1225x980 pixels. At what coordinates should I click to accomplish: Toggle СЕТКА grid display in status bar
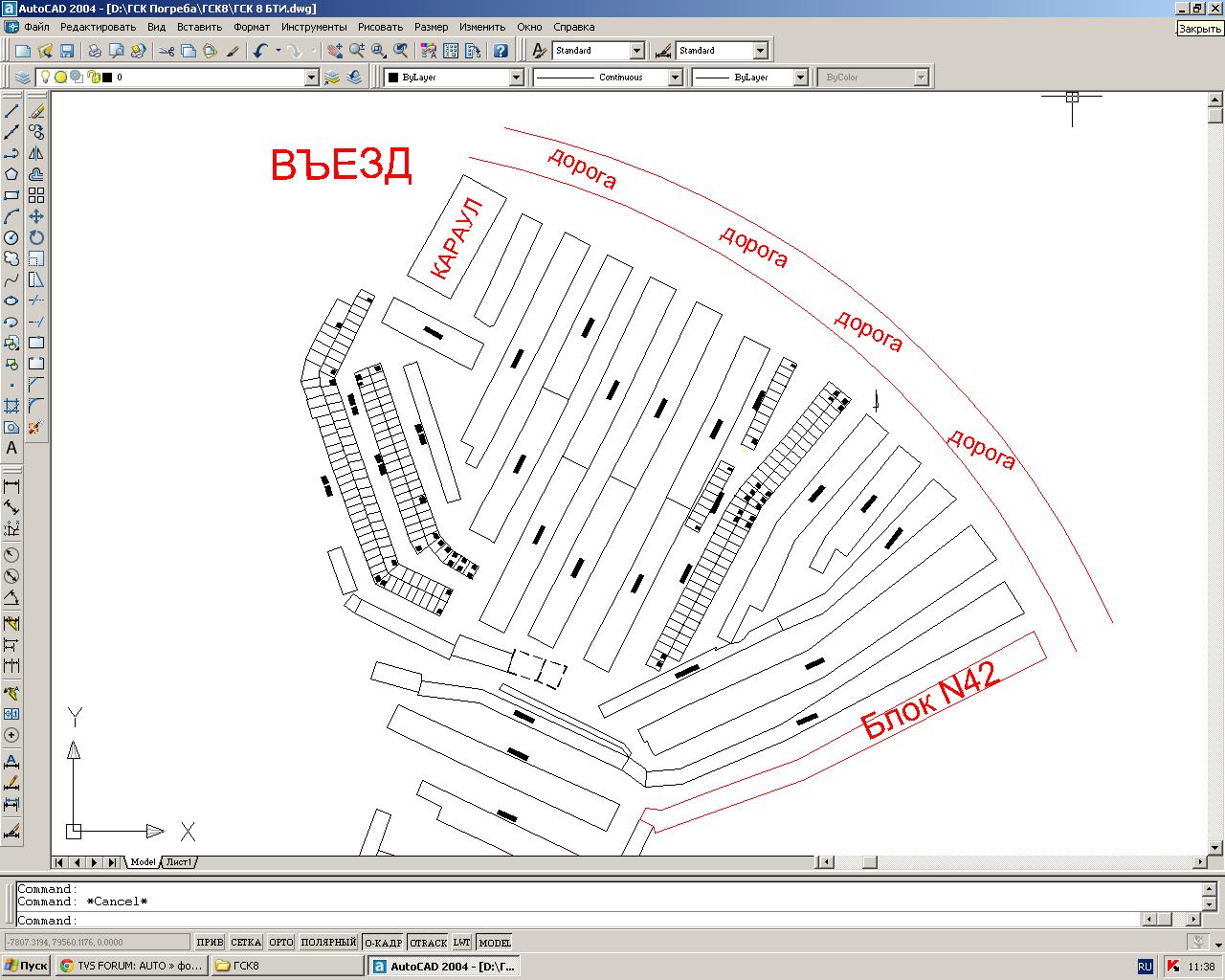coord(246,943)
